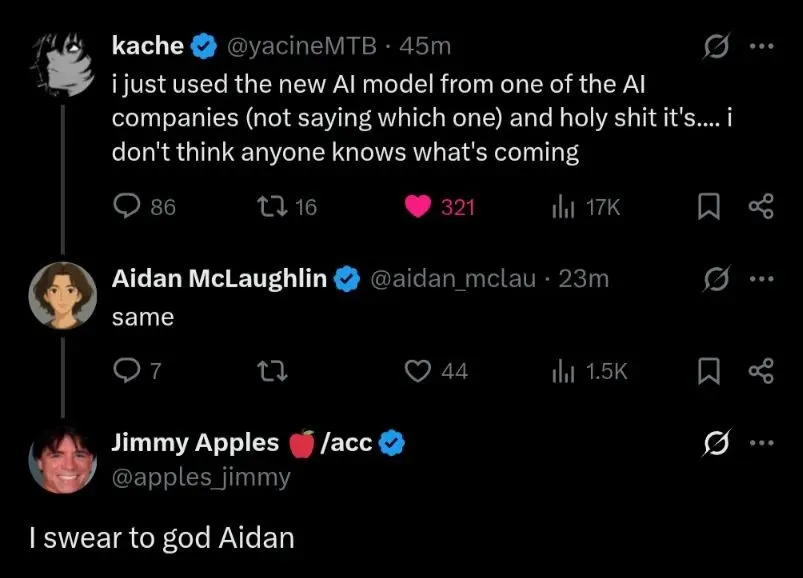This screenshot has width=803, height=578.
Task: Bookmark kache's tweet
Action: (708, 207)
